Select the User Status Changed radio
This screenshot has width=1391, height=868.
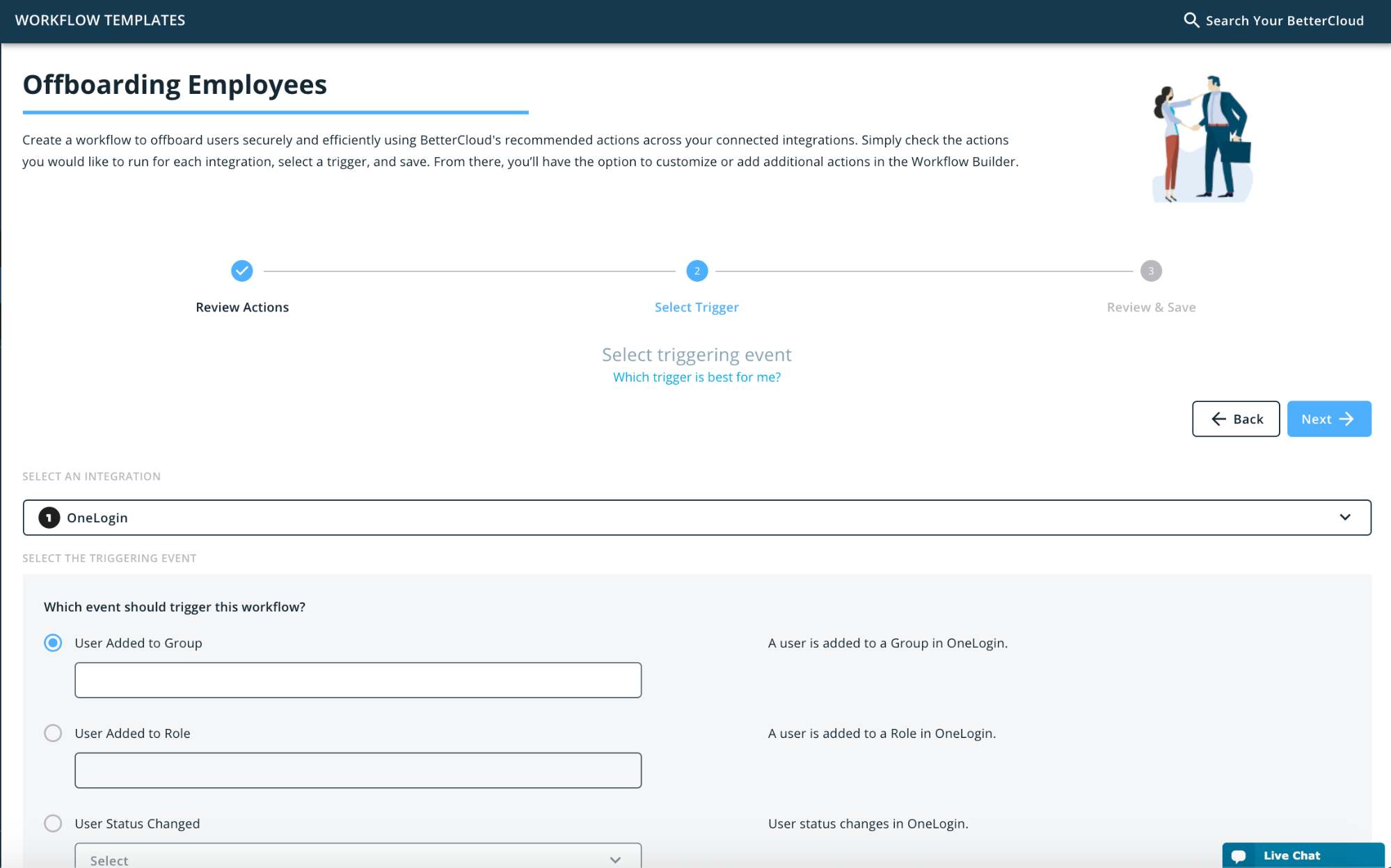[53, 823]
